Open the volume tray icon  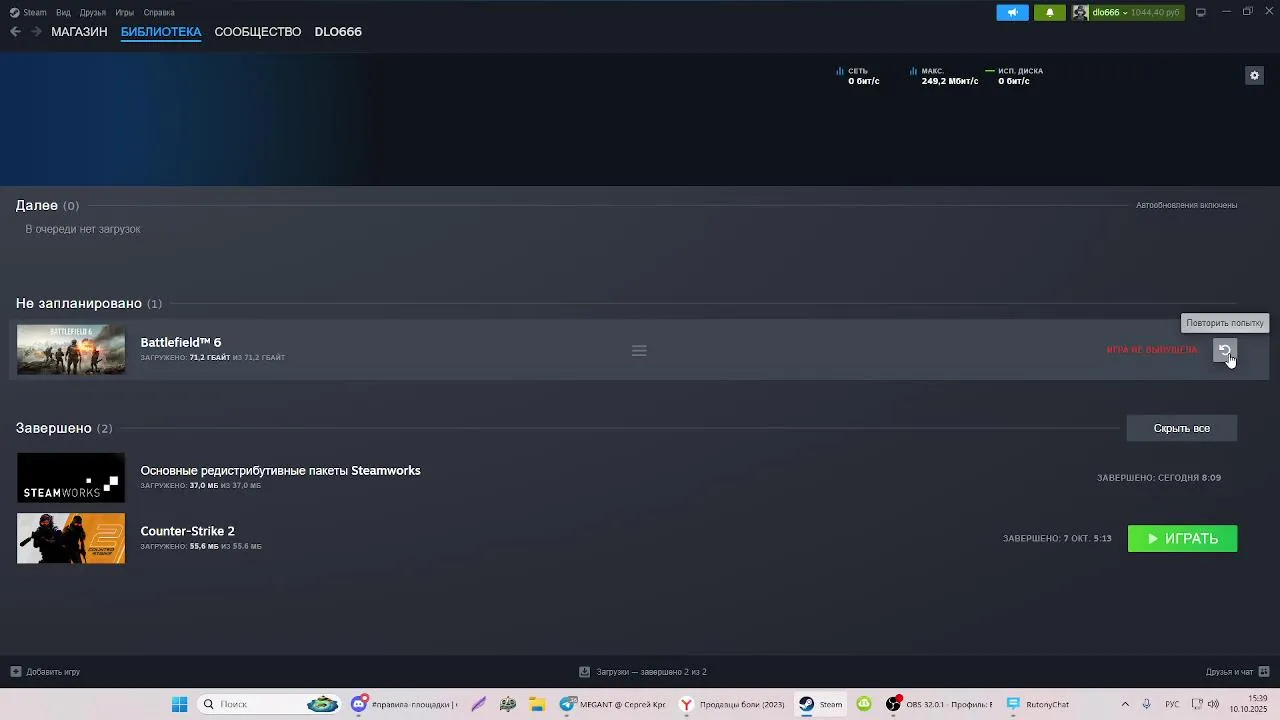1213,704
